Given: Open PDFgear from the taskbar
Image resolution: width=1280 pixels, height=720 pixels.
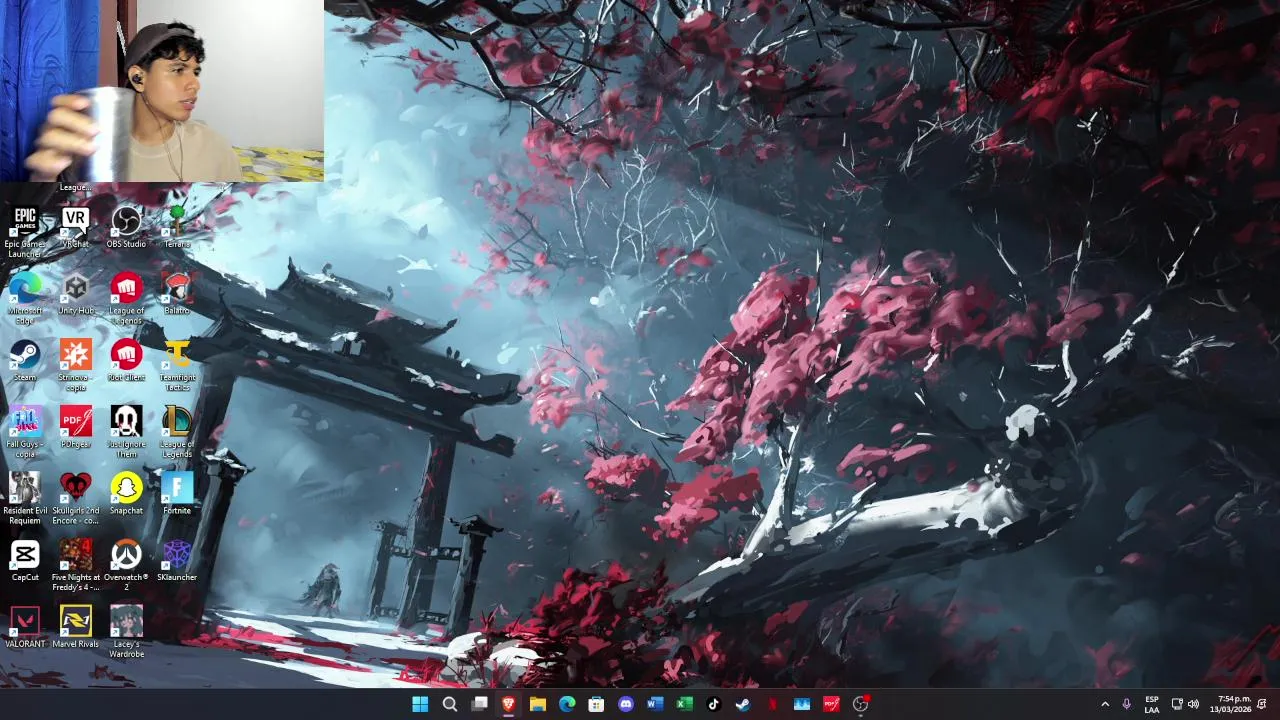Looking at the screenshot, I should [830, 704].
